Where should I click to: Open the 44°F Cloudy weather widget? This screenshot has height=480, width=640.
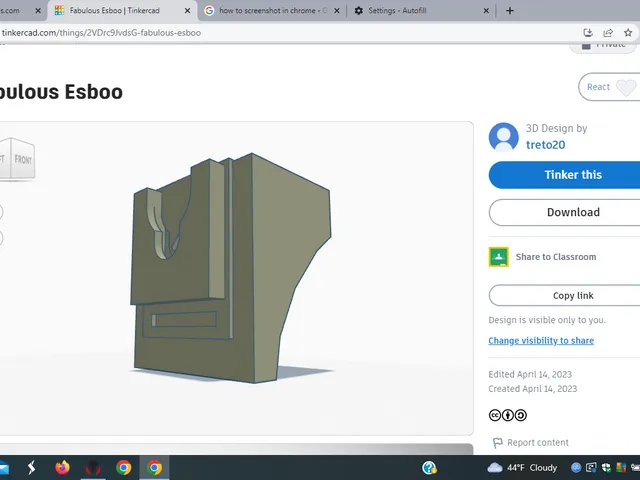(522, 467)
